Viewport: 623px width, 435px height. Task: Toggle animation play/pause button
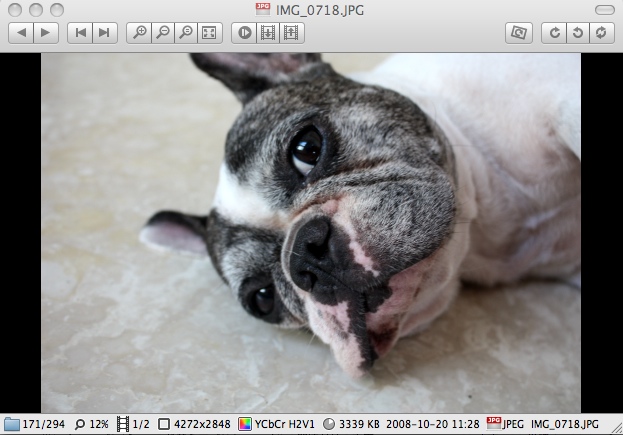pyautogui.click(x=244, y=33)
